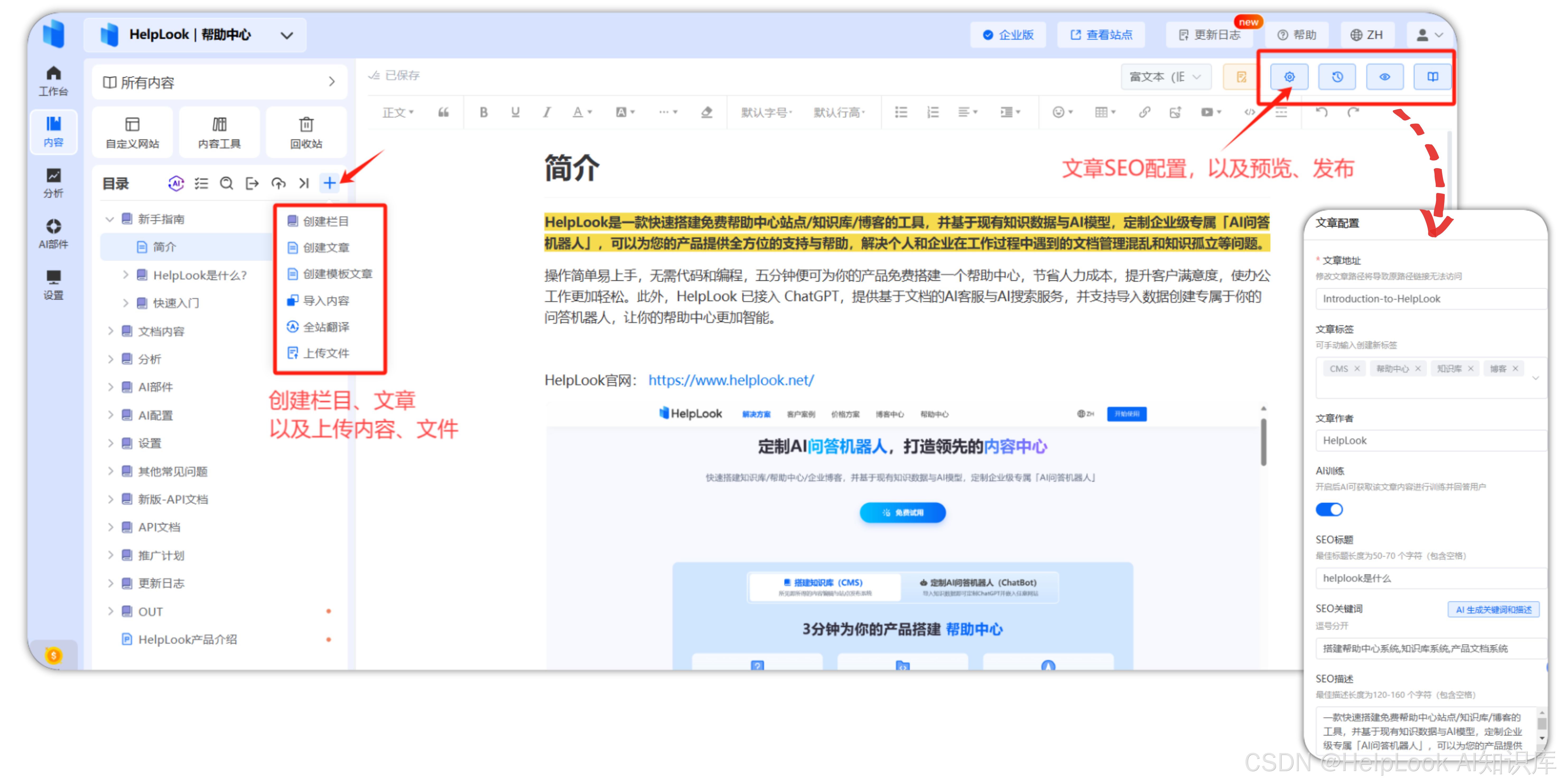Open the helplook.net website link
This screenshot has height=784, width=1558.
point(731,380)
